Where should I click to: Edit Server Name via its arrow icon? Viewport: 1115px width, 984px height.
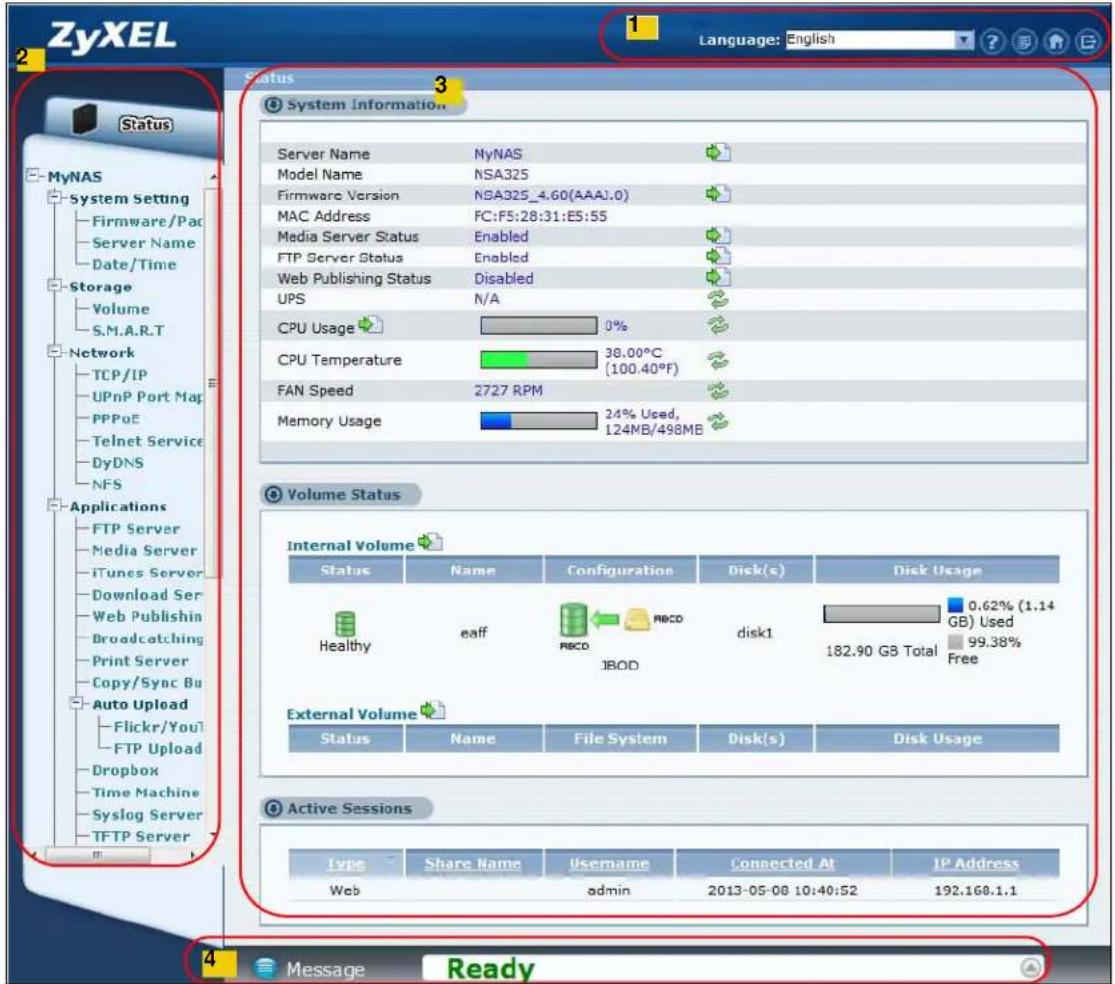click(718, 152)
